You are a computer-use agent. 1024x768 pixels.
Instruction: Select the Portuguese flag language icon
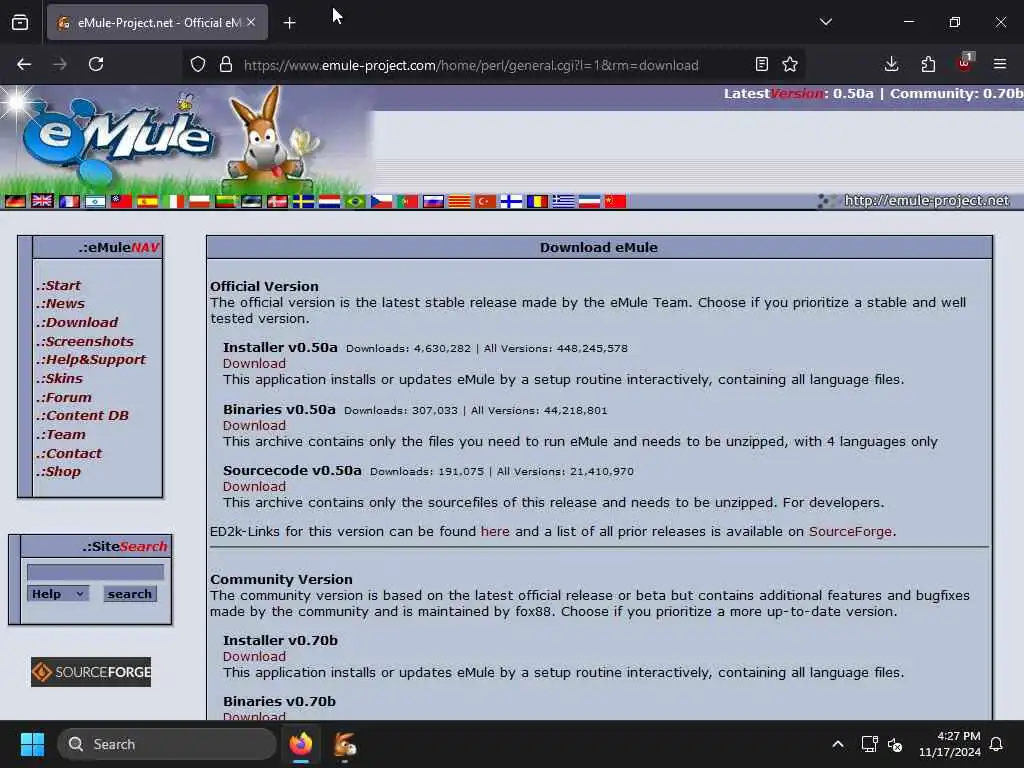coord(408,201)
